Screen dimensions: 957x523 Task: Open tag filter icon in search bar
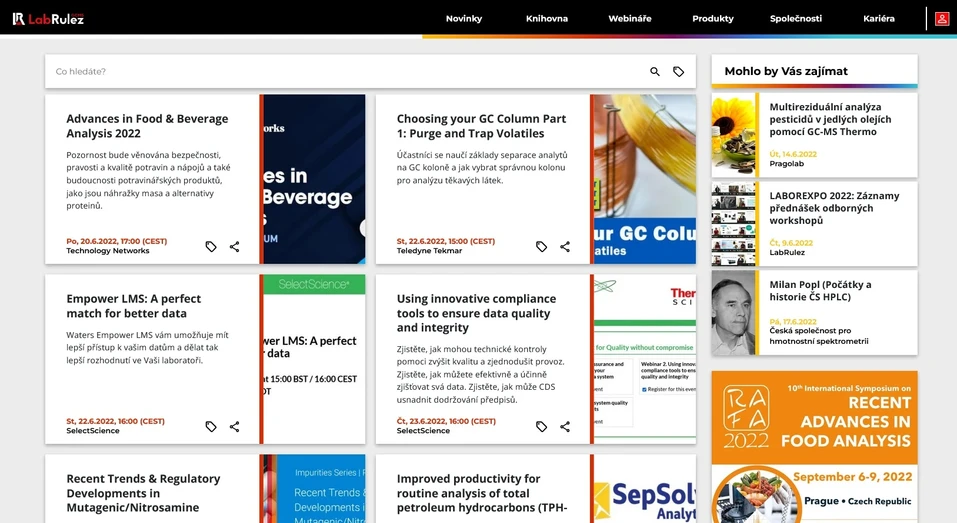678,72
